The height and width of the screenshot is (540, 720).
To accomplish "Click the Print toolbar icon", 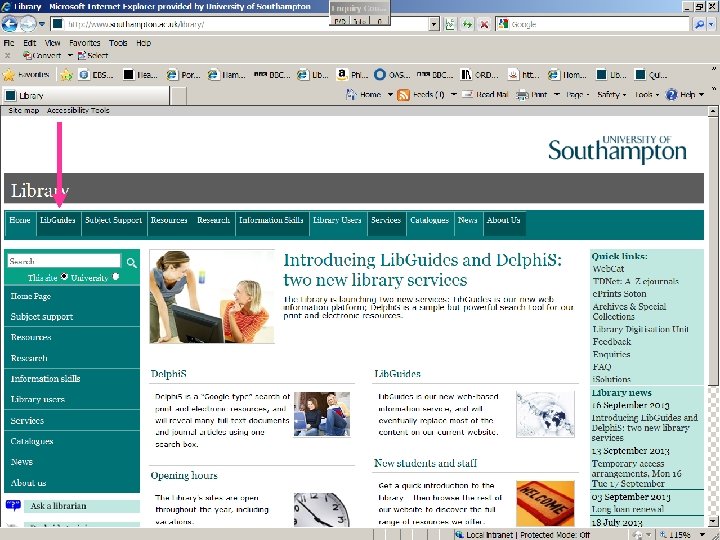I will [522, 95].
